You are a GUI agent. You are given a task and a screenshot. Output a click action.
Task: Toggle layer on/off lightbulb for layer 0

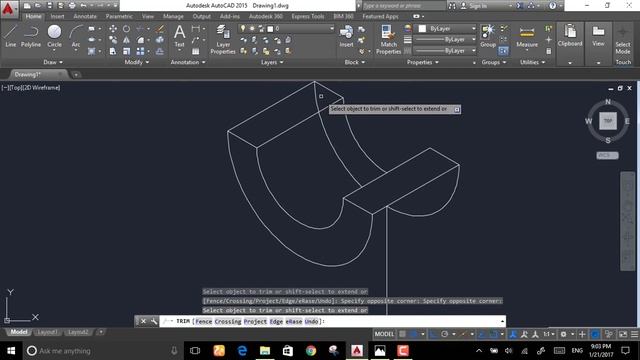pyautogui.click(x=243, y=29)
